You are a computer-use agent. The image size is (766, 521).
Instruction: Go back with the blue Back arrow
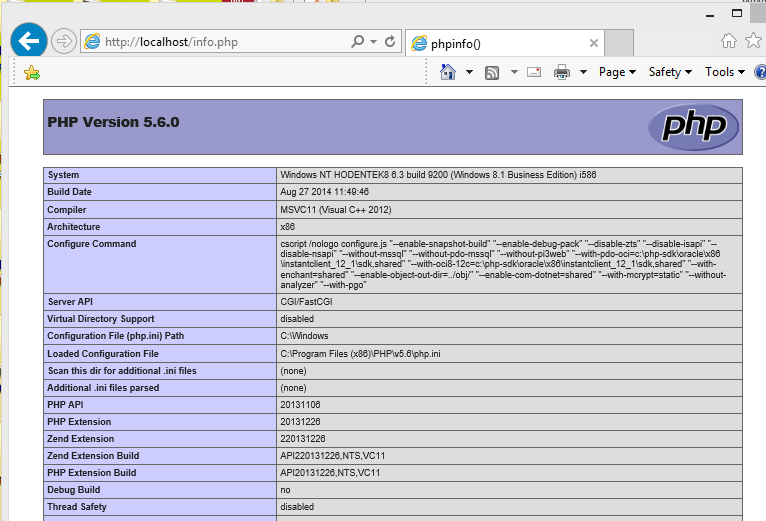click(x=29, y=41)
